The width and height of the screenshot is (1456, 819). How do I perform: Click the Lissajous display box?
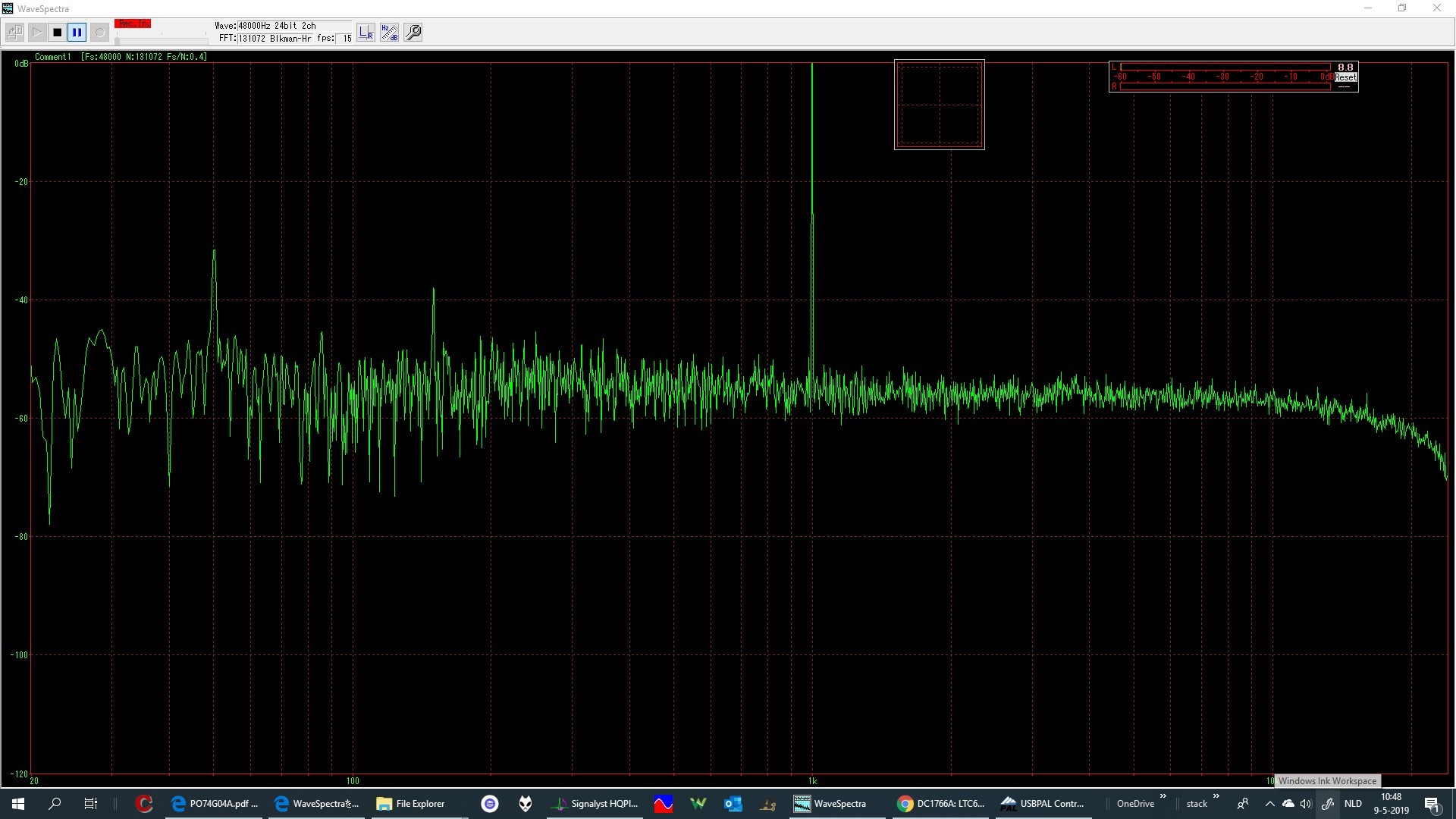coord(940,105)
